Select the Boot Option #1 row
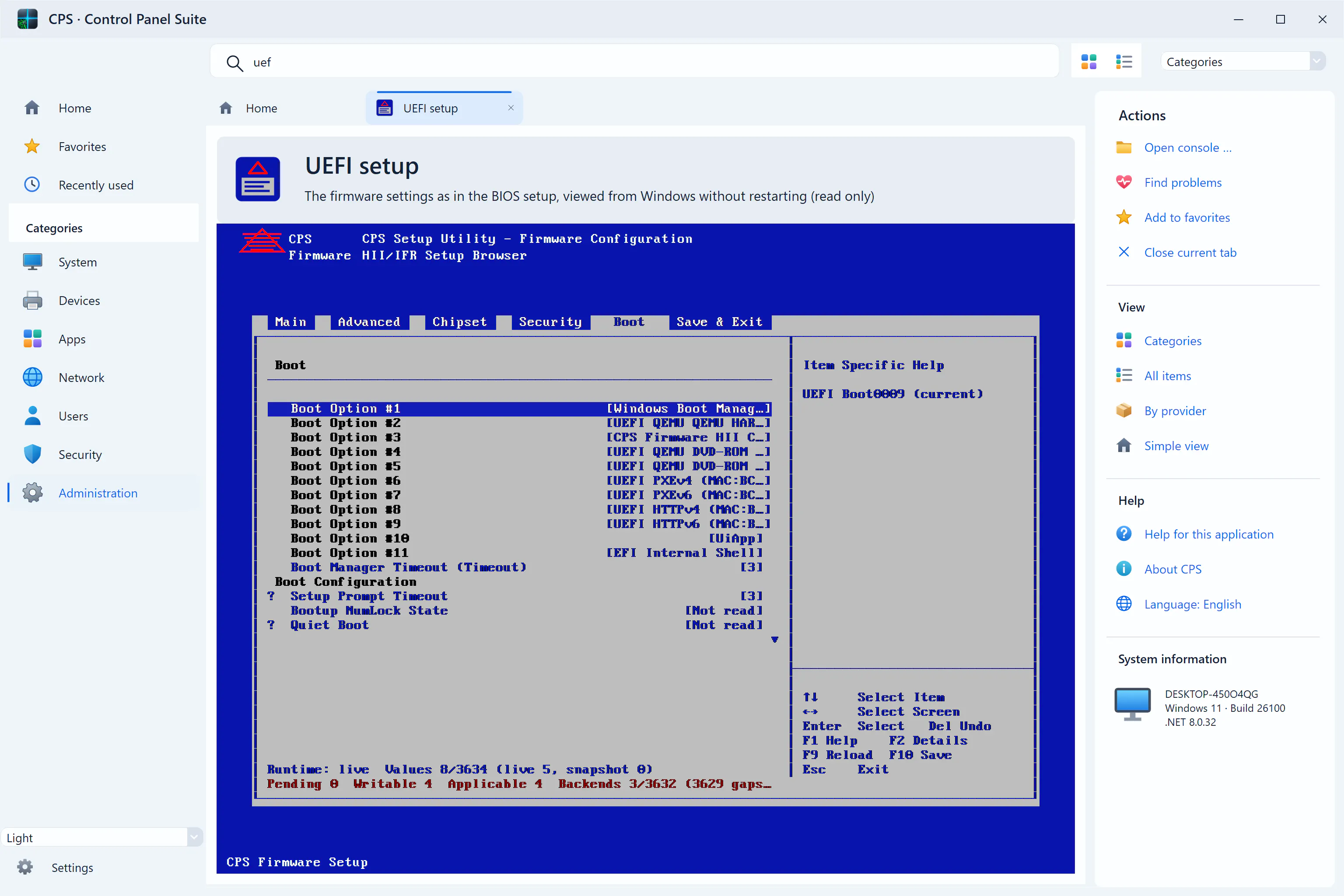 coord(519,409)
